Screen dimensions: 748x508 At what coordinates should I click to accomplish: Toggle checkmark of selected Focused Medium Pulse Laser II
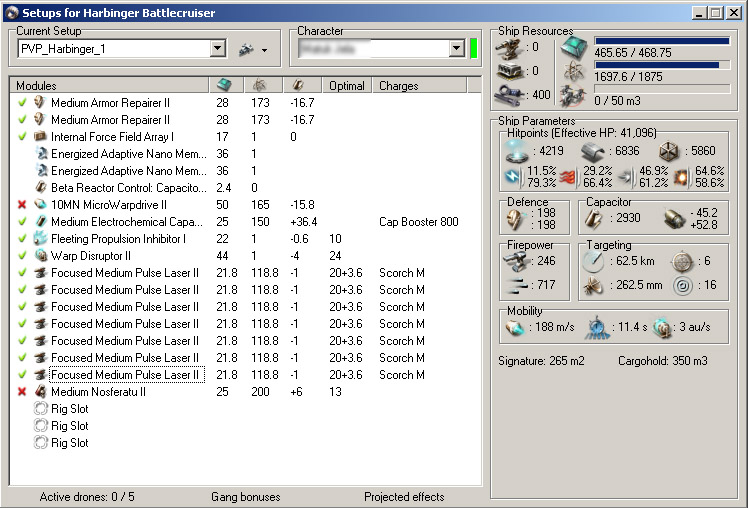(22, 374)
